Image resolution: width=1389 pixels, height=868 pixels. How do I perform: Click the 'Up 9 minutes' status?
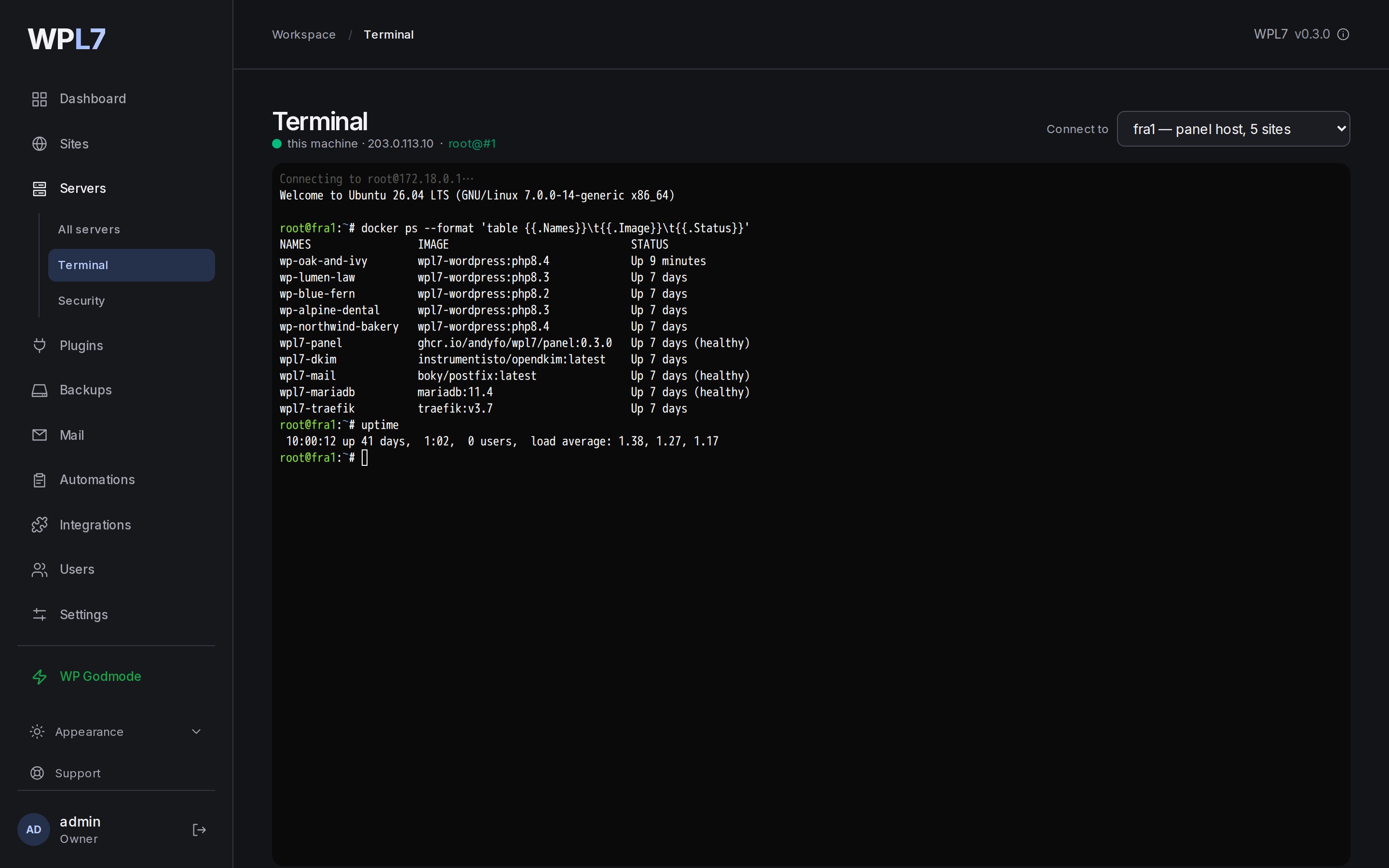point(668,260)
